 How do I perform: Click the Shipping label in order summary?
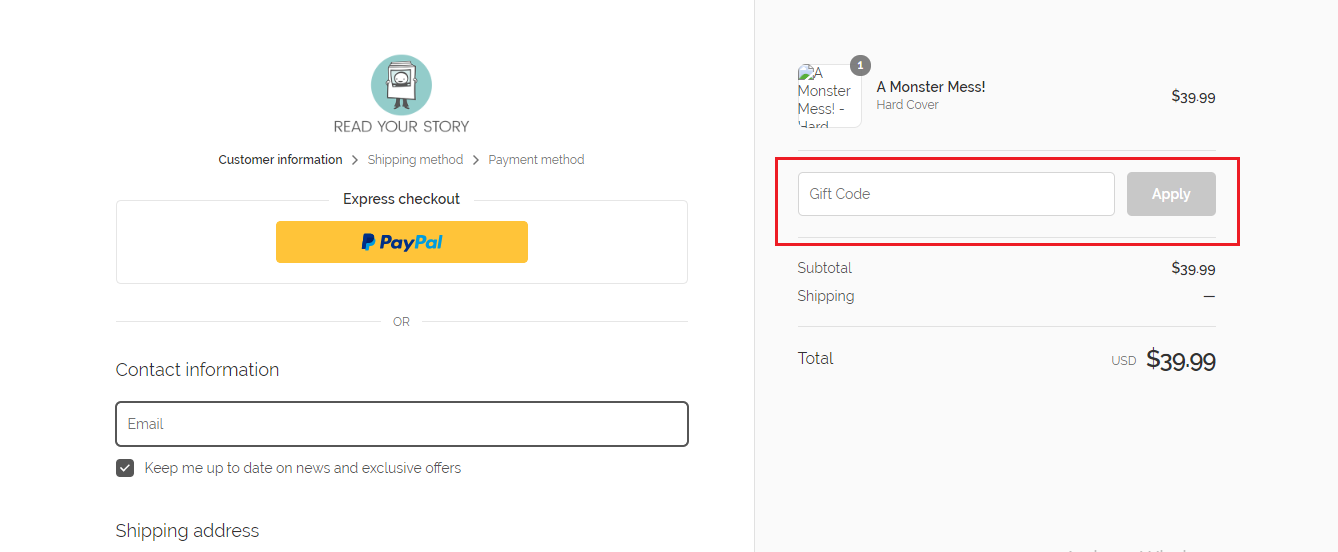click(826, 296)
